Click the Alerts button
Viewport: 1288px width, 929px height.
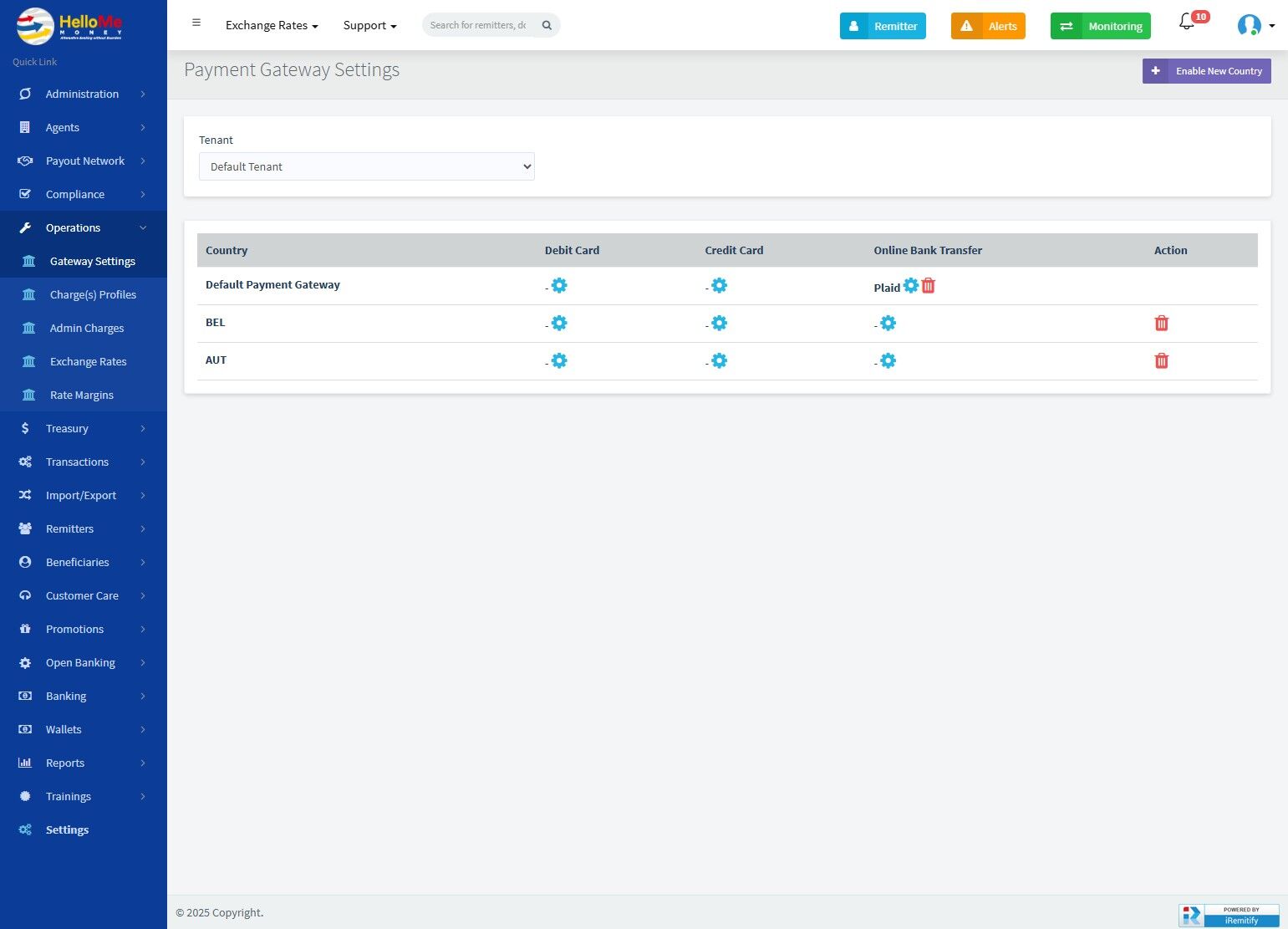(x=988, y=26)
